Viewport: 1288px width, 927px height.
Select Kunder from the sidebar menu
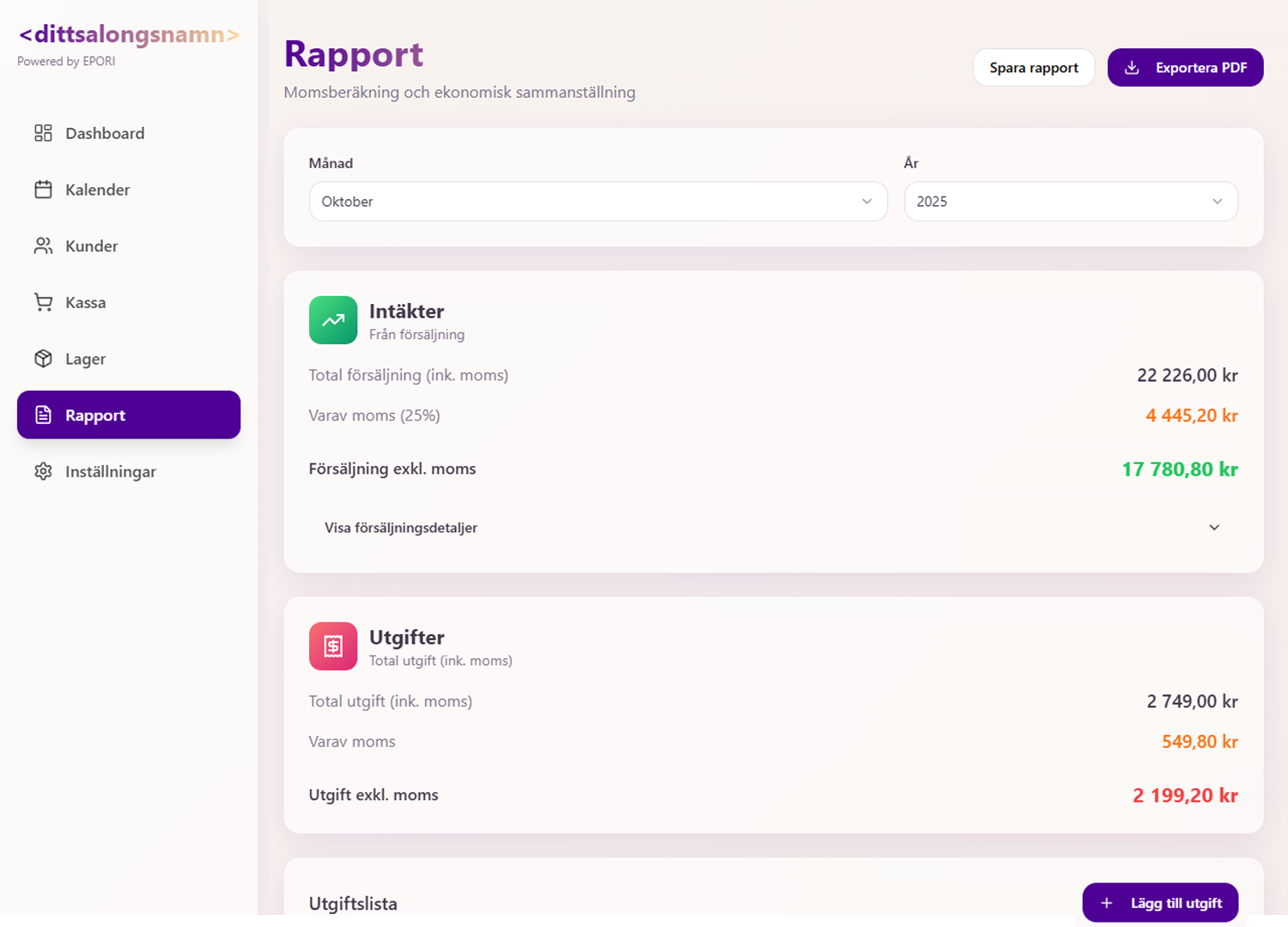(92, 246)
